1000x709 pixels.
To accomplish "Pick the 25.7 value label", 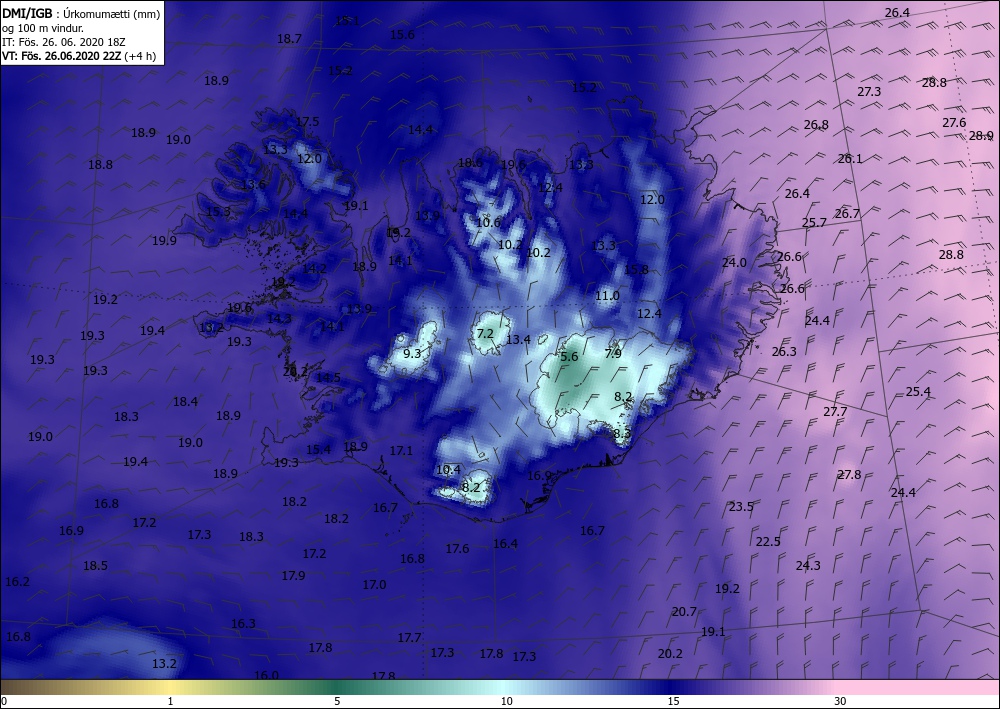I will [x=814, y=223].
